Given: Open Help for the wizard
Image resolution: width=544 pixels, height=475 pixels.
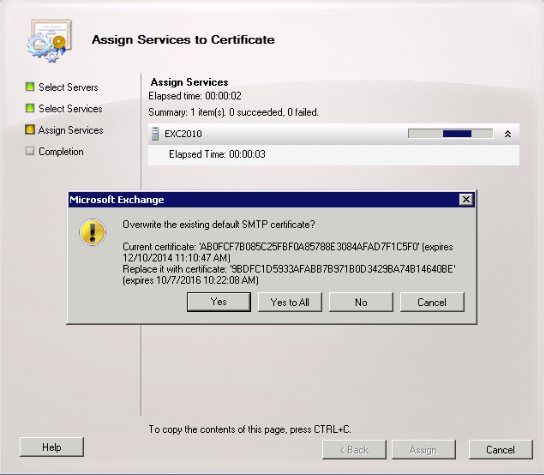Looking at the screenshot, I should (x=52, y=447).
